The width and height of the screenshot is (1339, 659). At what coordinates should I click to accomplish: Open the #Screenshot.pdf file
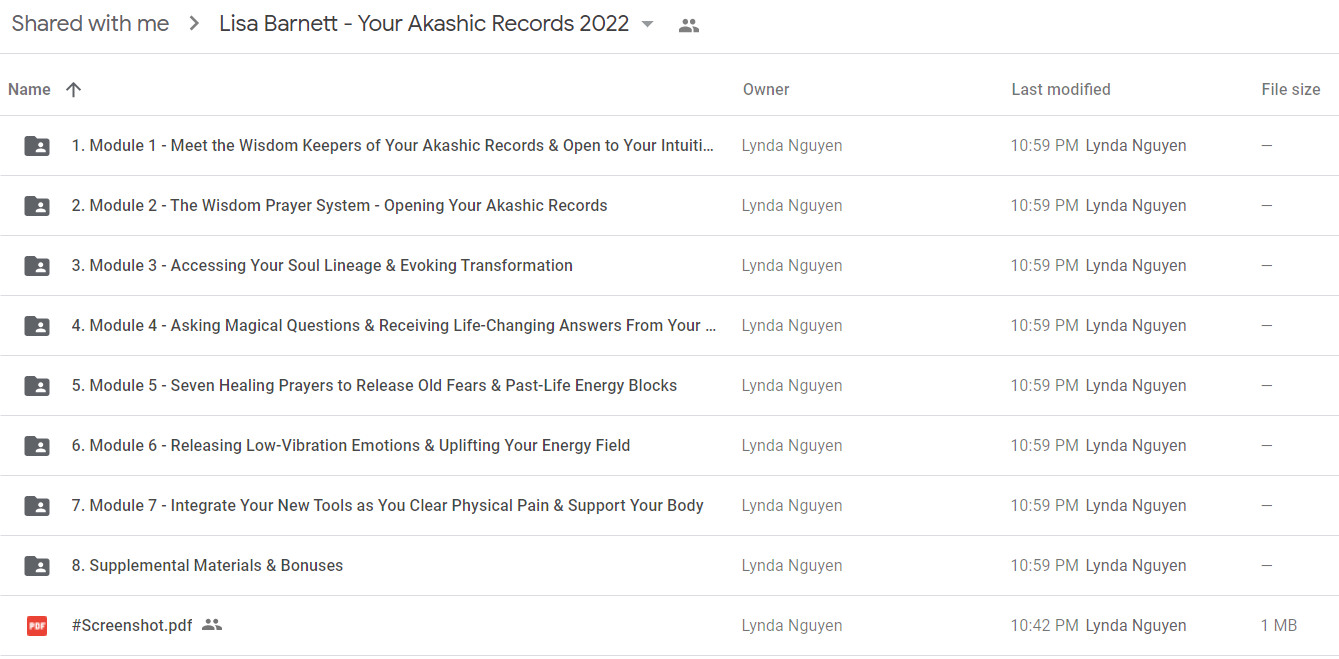(x=132, y=625)
